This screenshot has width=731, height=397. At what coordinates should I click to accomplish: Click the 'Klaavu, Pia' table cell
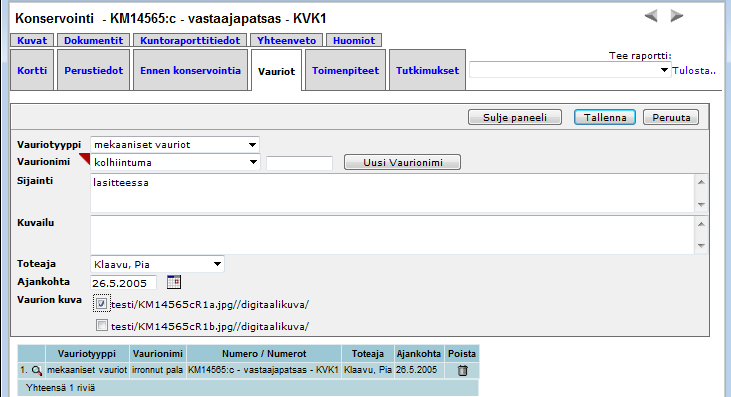368,370
